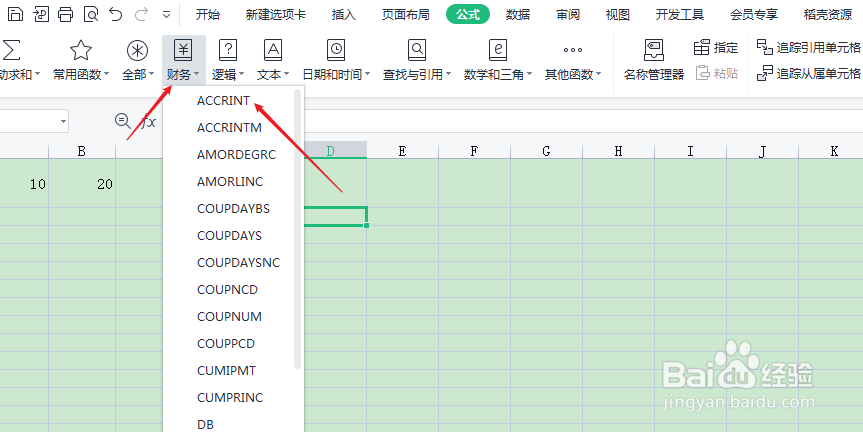Click the 指定 create names button
The width and height of the screenshot is (863, 432).
pyautogui.click(x=715, y=47)
